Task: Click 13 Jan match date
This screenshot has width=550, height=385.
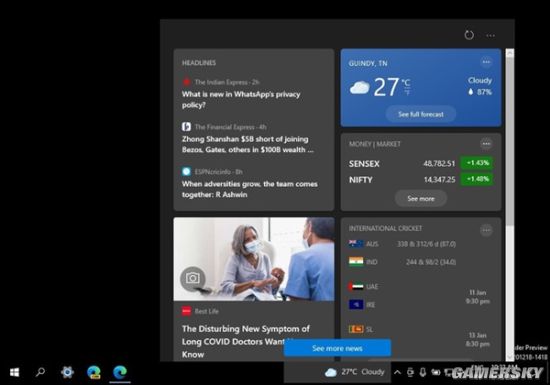Action: [x=477, y=335]
